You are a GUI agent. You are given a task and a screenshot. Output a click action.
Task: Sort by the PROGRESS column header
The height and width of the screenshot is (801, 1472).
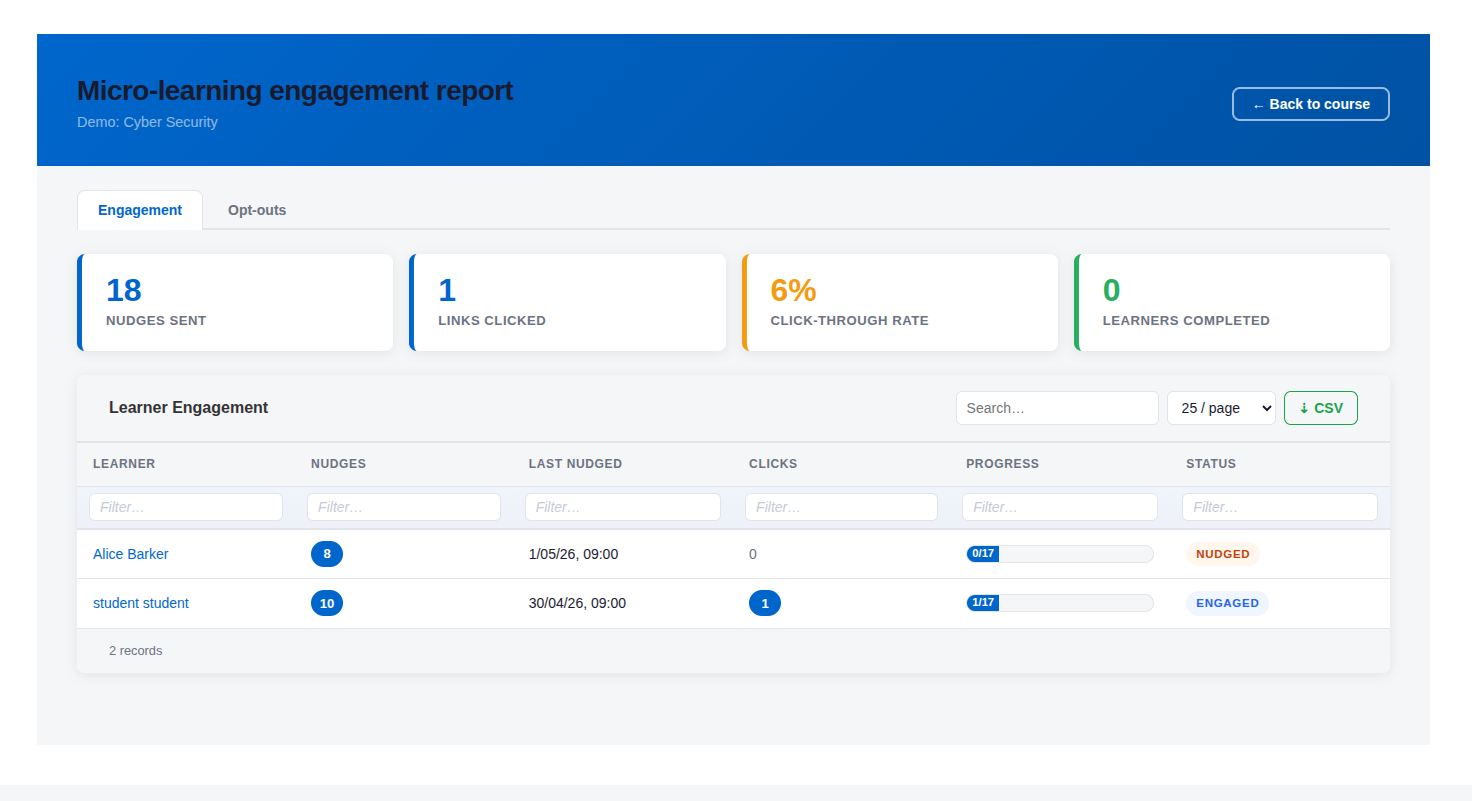coord(1002,464)
